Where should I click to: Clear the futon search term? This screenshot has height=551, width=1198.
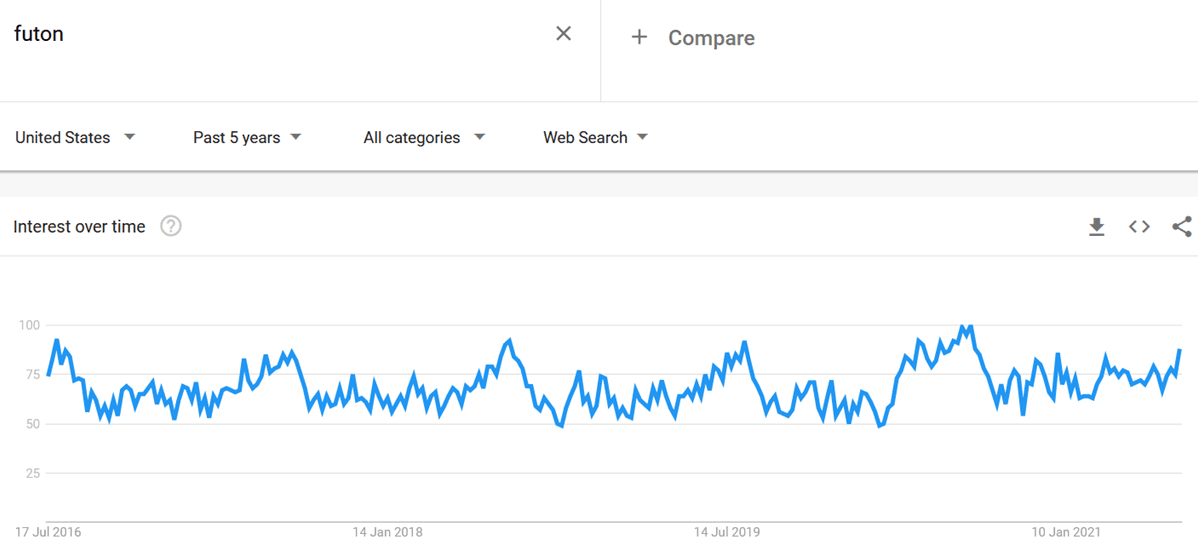(564, 34)
